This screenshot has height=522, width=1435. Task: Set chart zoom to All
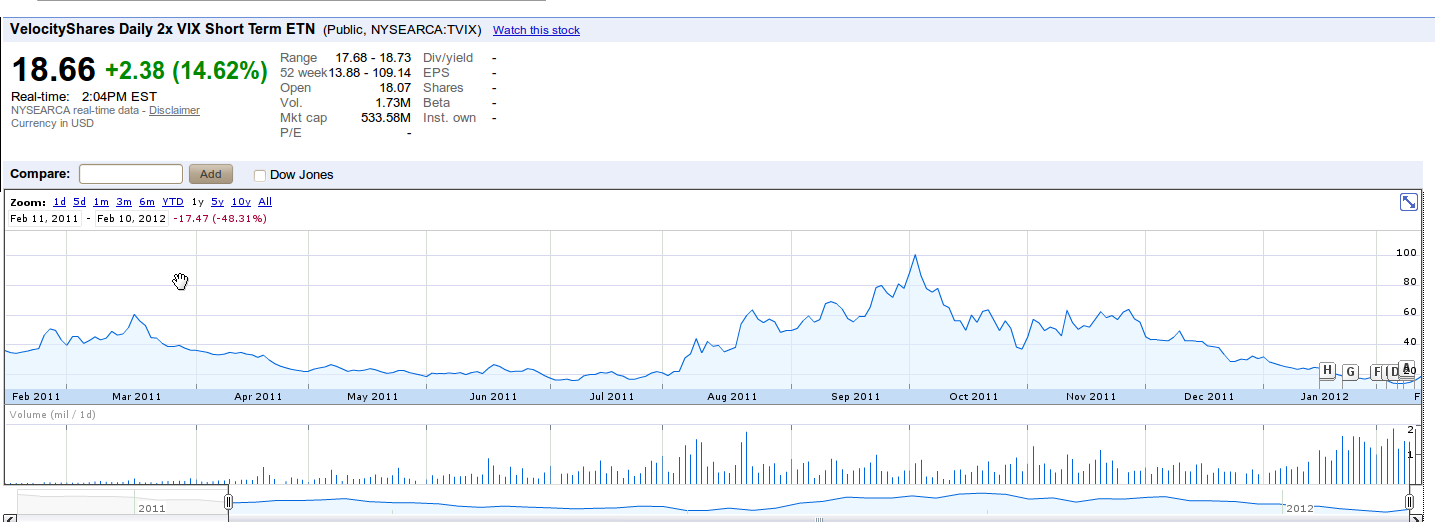tap(265, 202)
